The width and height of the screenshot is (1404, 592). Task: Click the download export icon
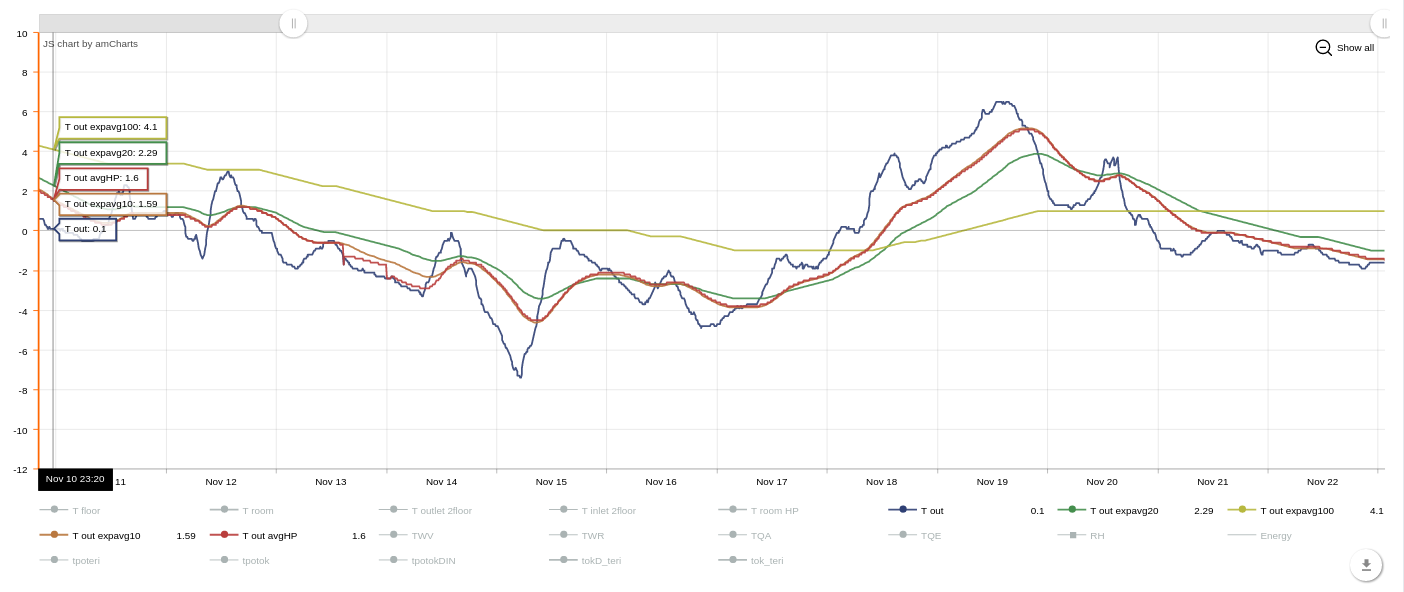1366,565
